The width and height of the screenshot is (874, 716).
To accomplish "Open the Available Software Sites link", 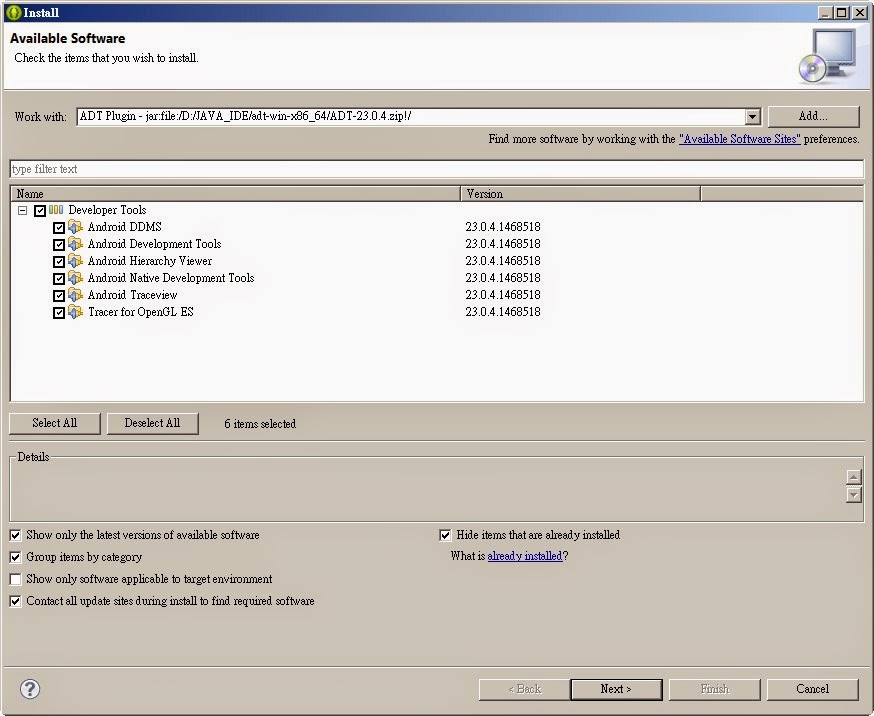I will [x=740, y=139].
